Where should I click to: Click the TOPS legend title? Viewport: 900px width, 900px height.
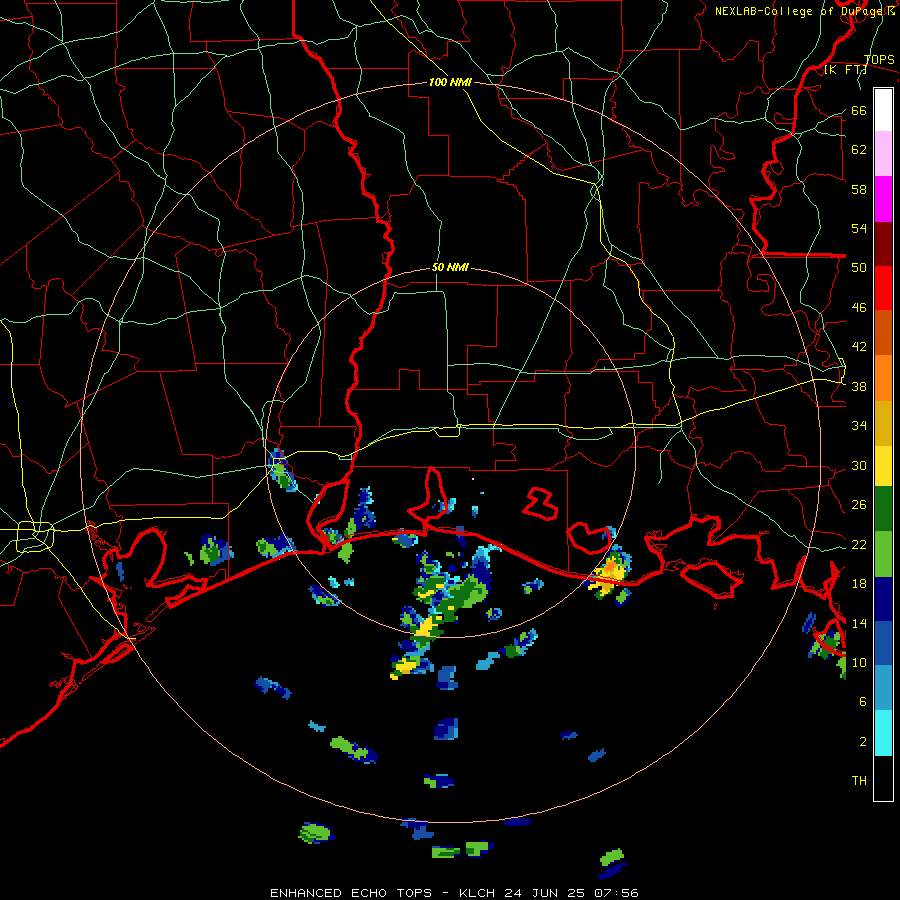click(879, 60)
